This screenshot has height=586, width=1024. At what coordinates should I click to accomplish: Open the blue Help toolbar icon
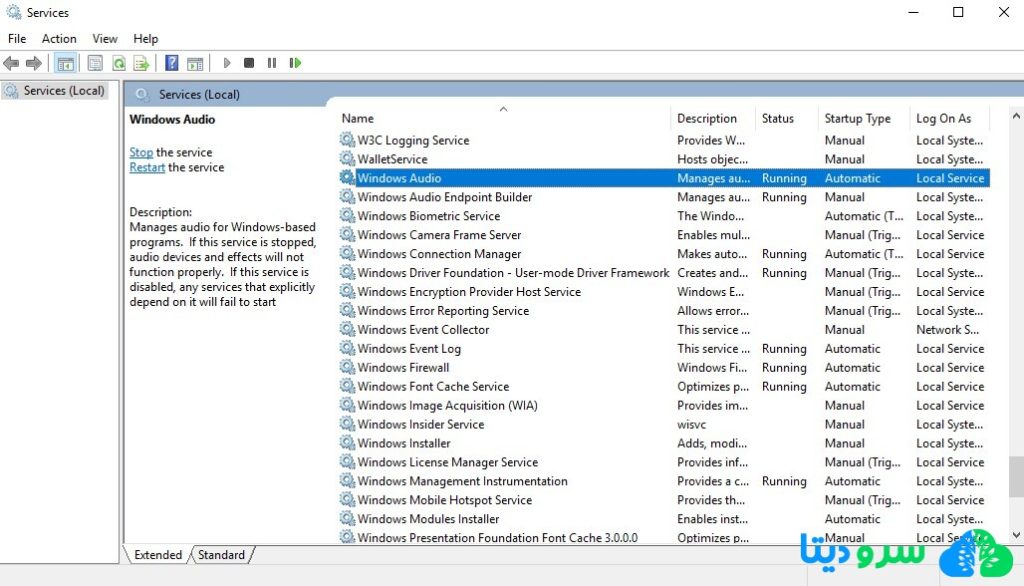[x=171, y=63]
